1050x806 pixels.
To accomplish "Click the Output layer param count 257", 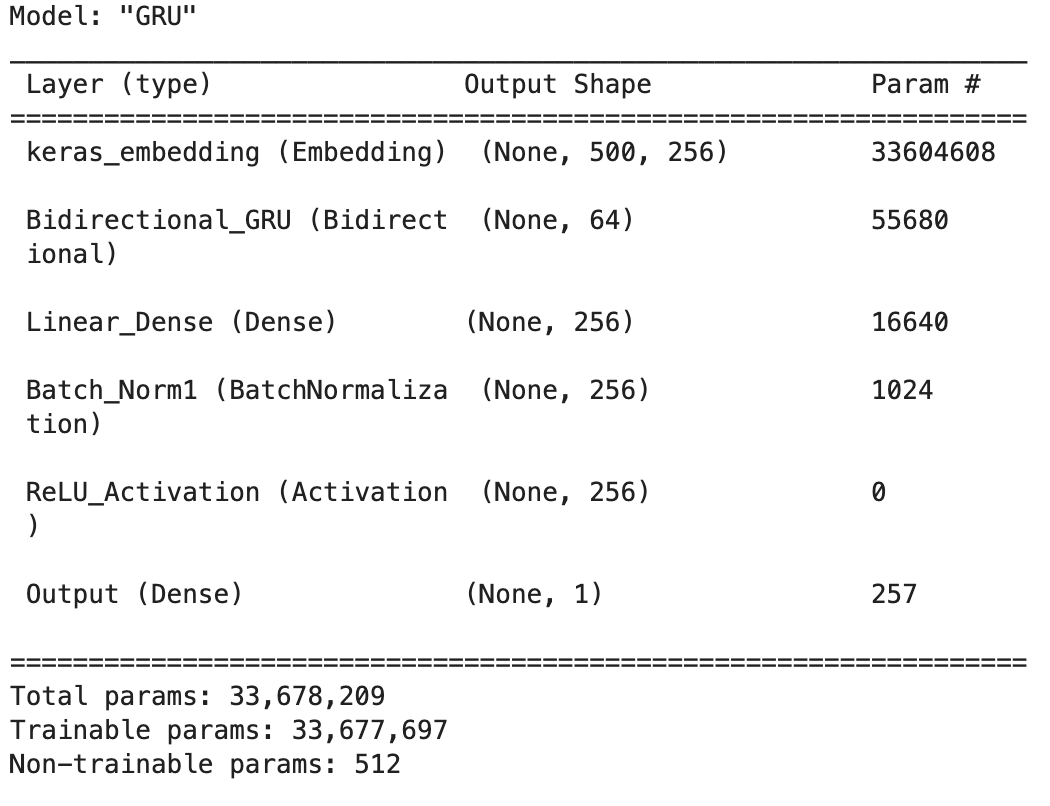I will (x=894, y=594).
